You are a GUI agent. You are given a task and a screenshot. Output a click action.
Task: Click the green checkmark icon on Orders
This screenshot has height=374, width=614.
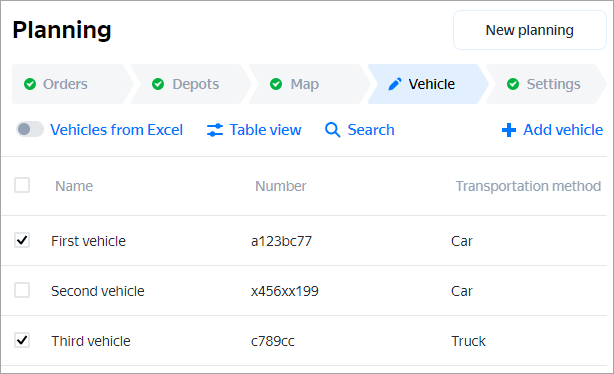[x=30, y=84]
